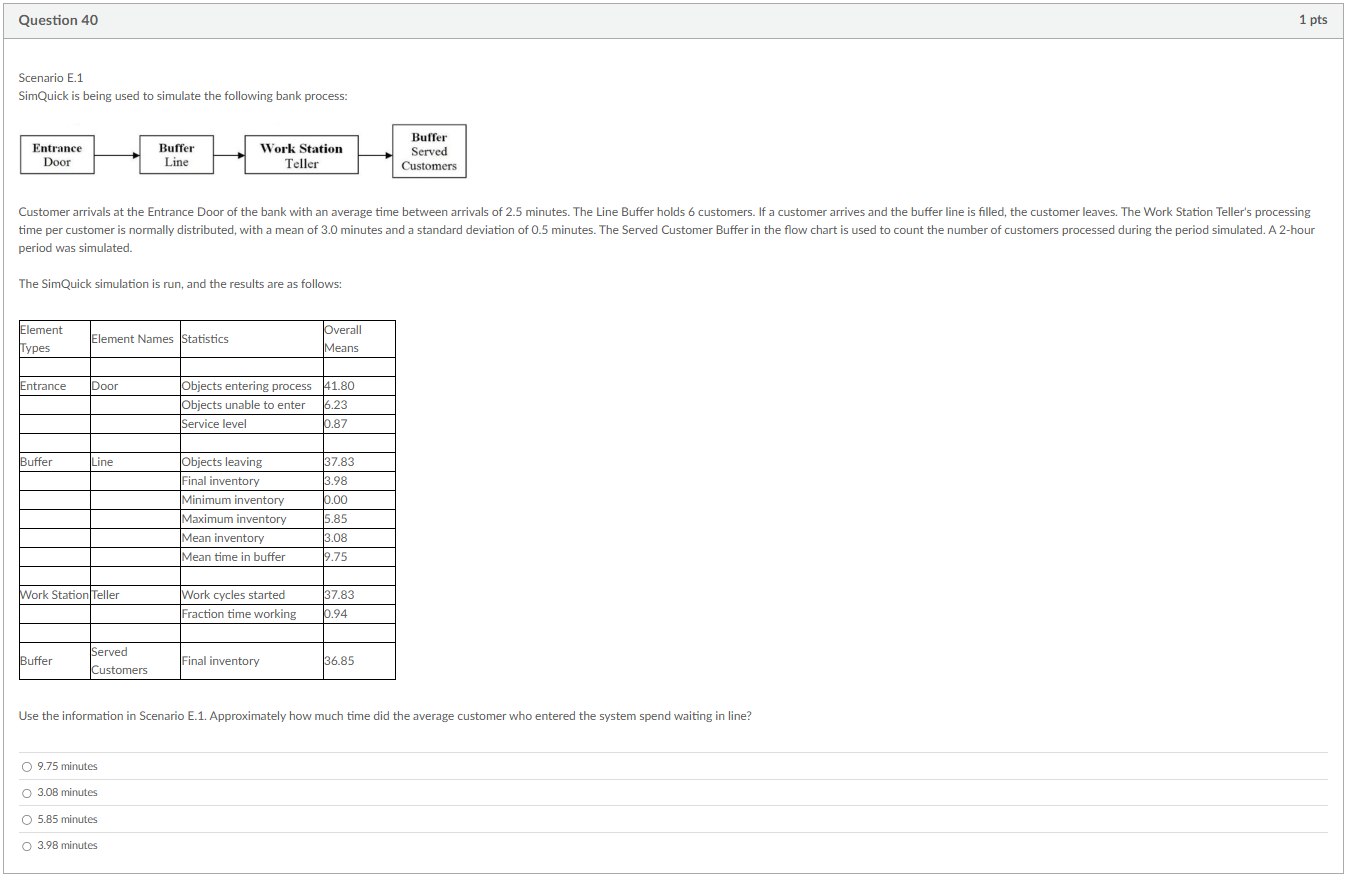Click the Objects unable to enter cell
Image resolution: width=1349 pixels, height=879 pixels.
tap(244, 405)
